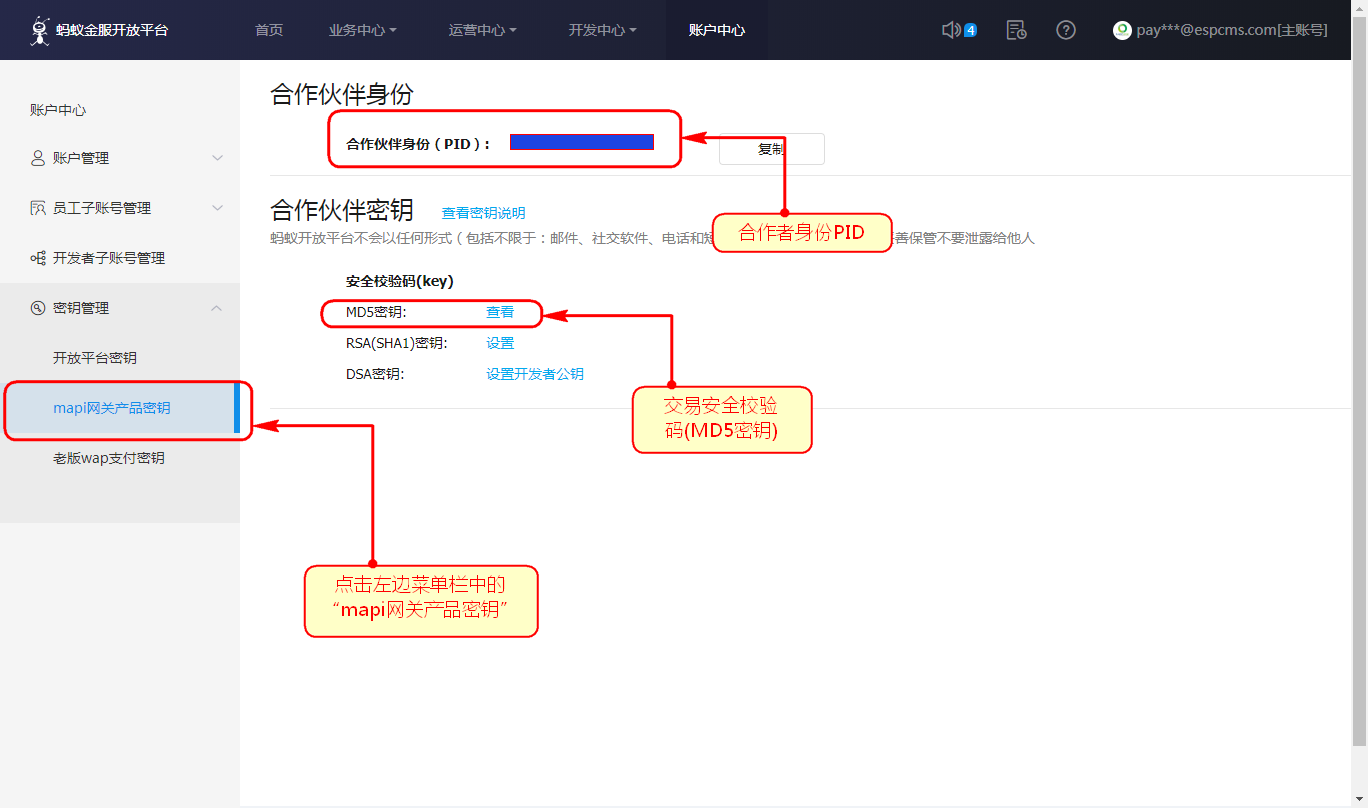The height and width of the screenshot is (808, 1368).
Task: Click the MD5密钥 label
Action: (x=376, y=312)
